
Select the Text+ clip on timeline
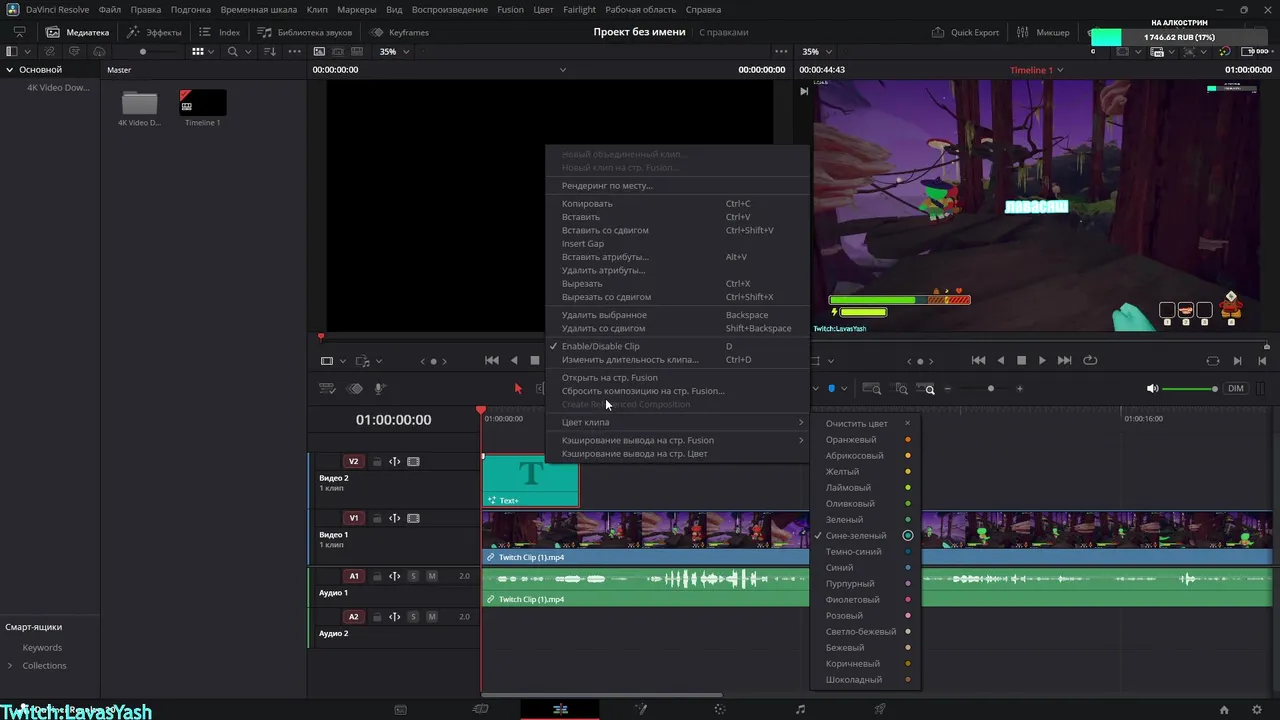531,481
